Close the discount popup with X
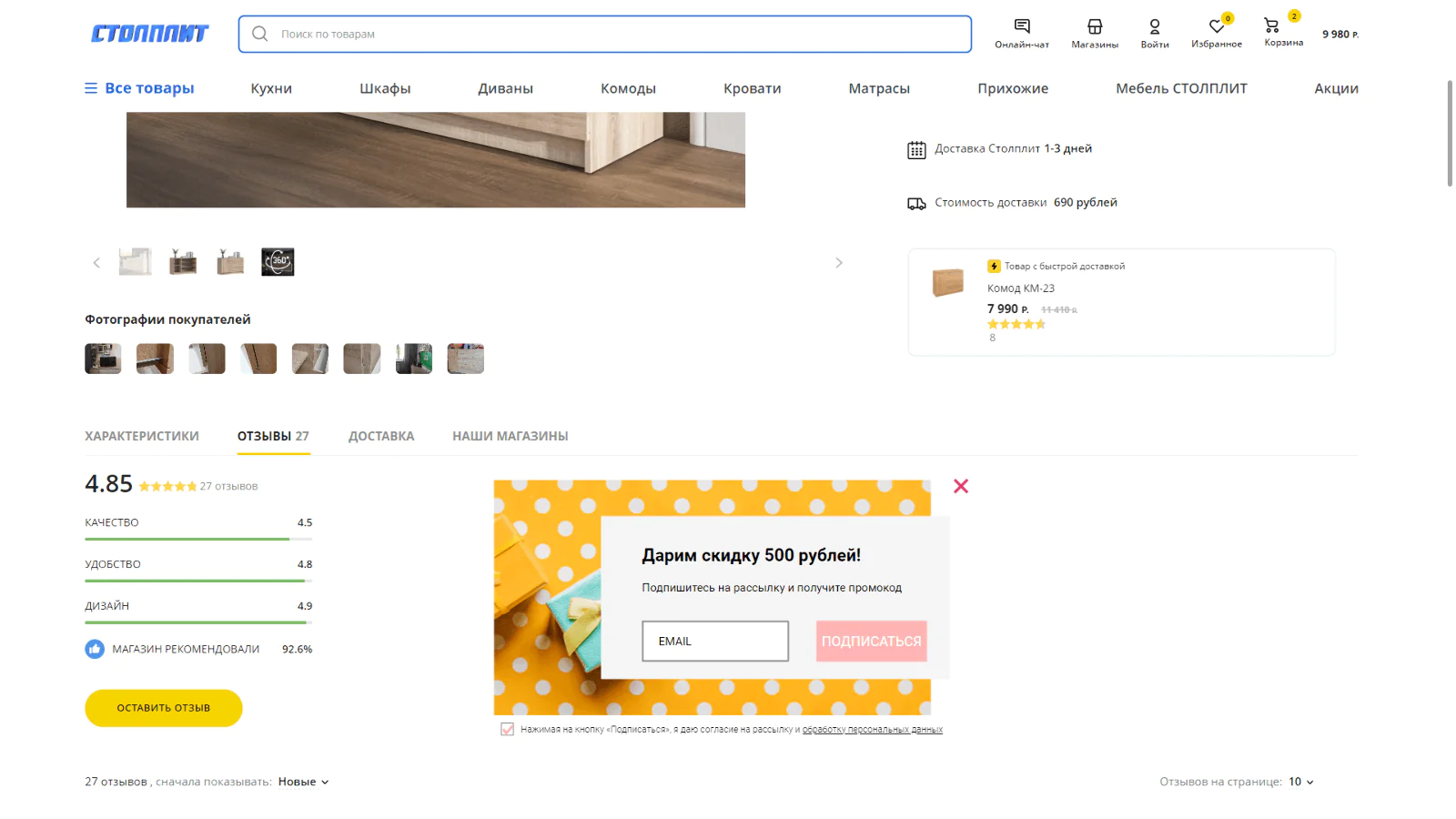This screenshot has width=1456, height=819. pyautogui.click(x=961, y=486)
